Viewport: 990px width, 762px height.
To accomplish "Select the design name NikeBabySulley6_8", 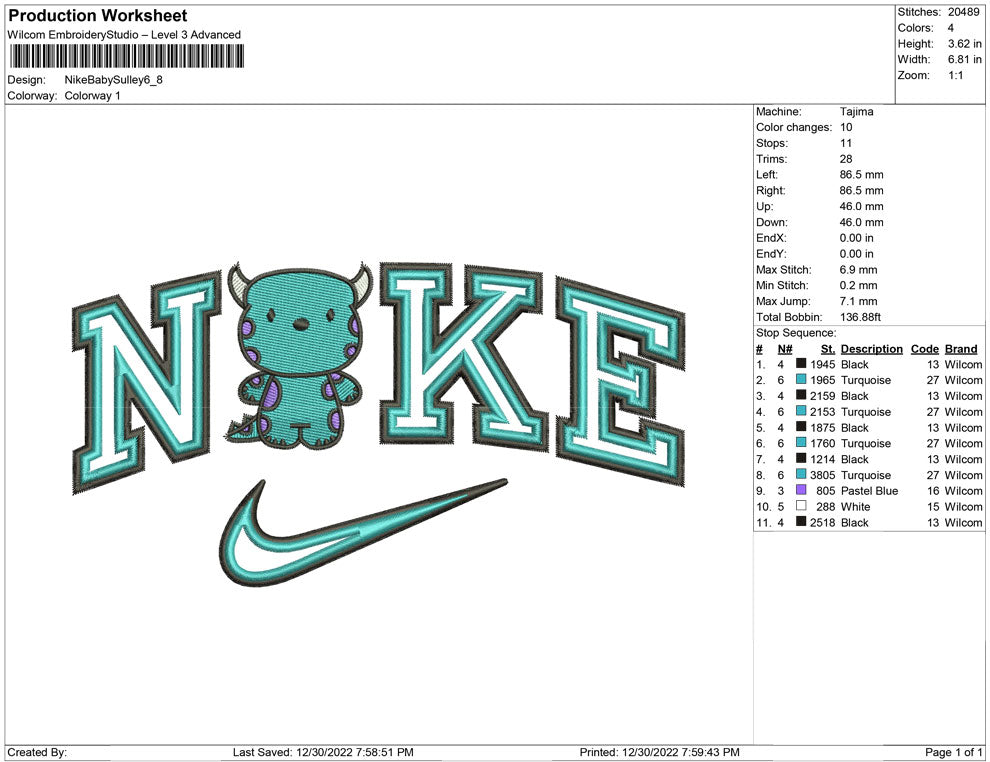I will click(114, 80).
